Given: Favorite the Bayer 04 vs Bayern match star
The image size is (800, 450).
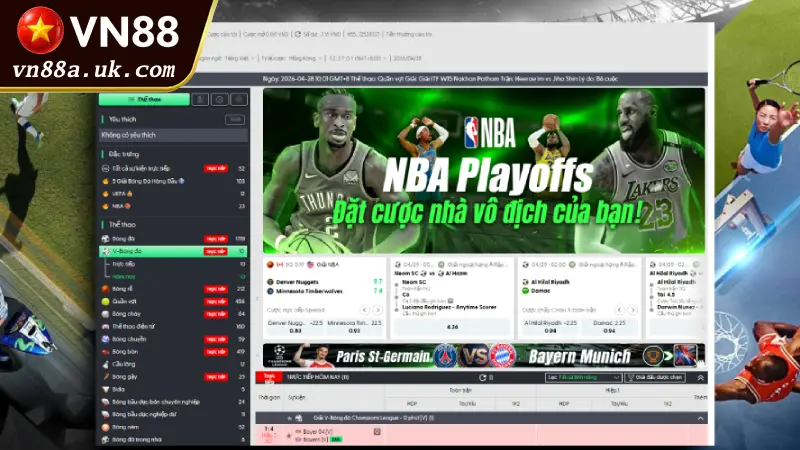Looking at the screenshot, I should click(289, 436).
